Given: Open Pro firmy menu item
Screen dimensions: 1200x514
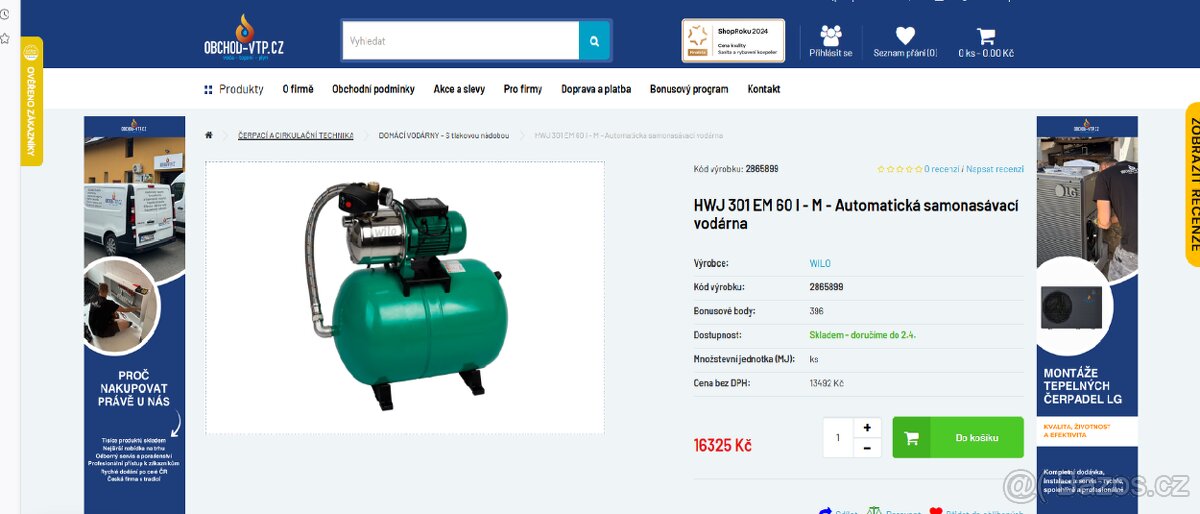Looking at the screenshot, I should 523,89.
